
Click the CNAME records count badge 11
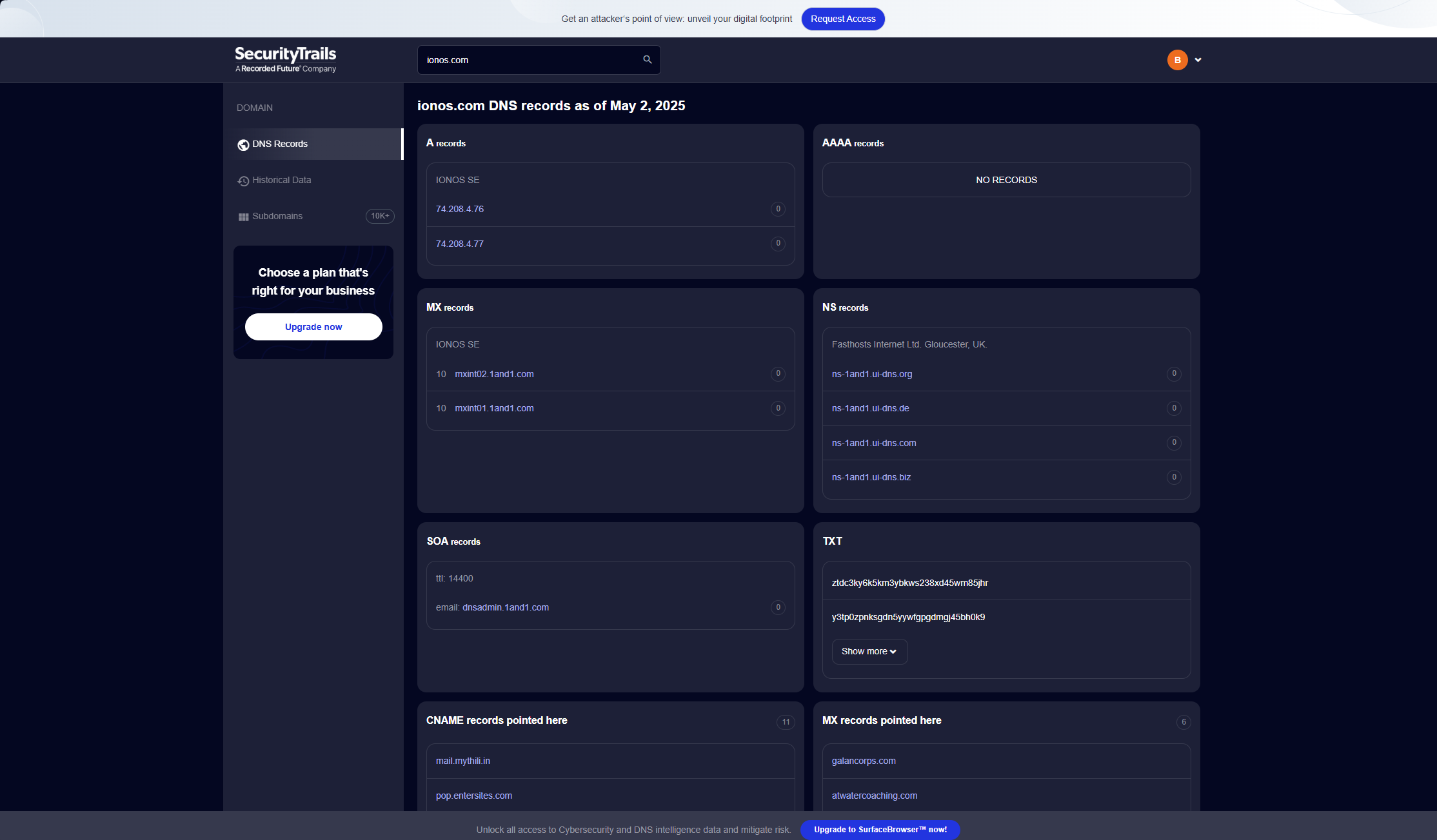point(786,722)
